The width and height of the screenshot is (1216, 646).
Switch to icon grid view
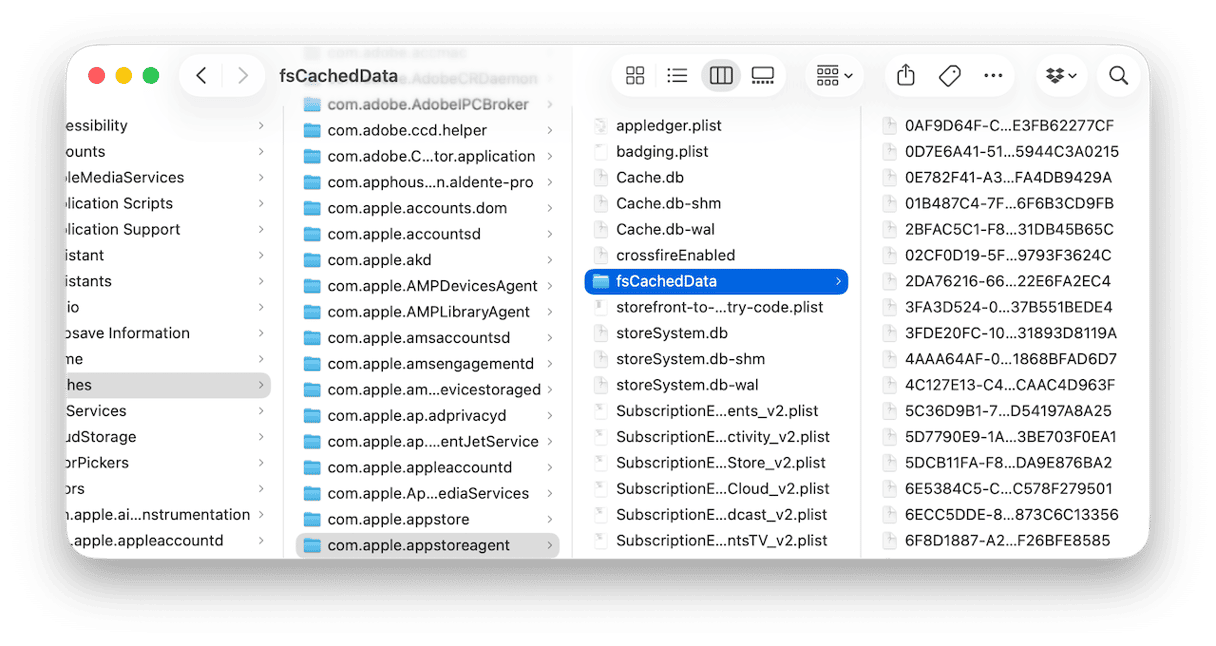(x=635, y=76)
